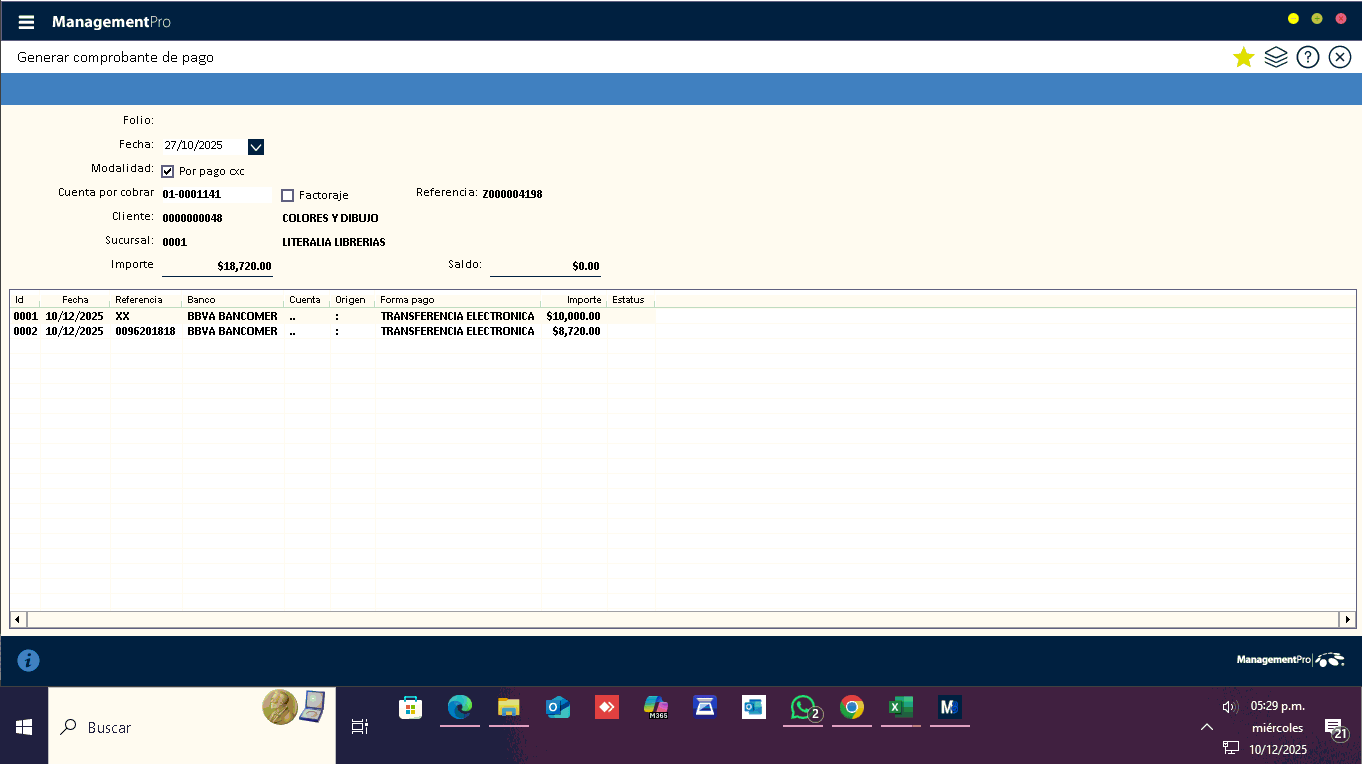Image resolution: width=1362 pixels, height=764 pixels.
Task: Open the stacked layers icon
Action: pyautogui.click(x=1275, y=57)
